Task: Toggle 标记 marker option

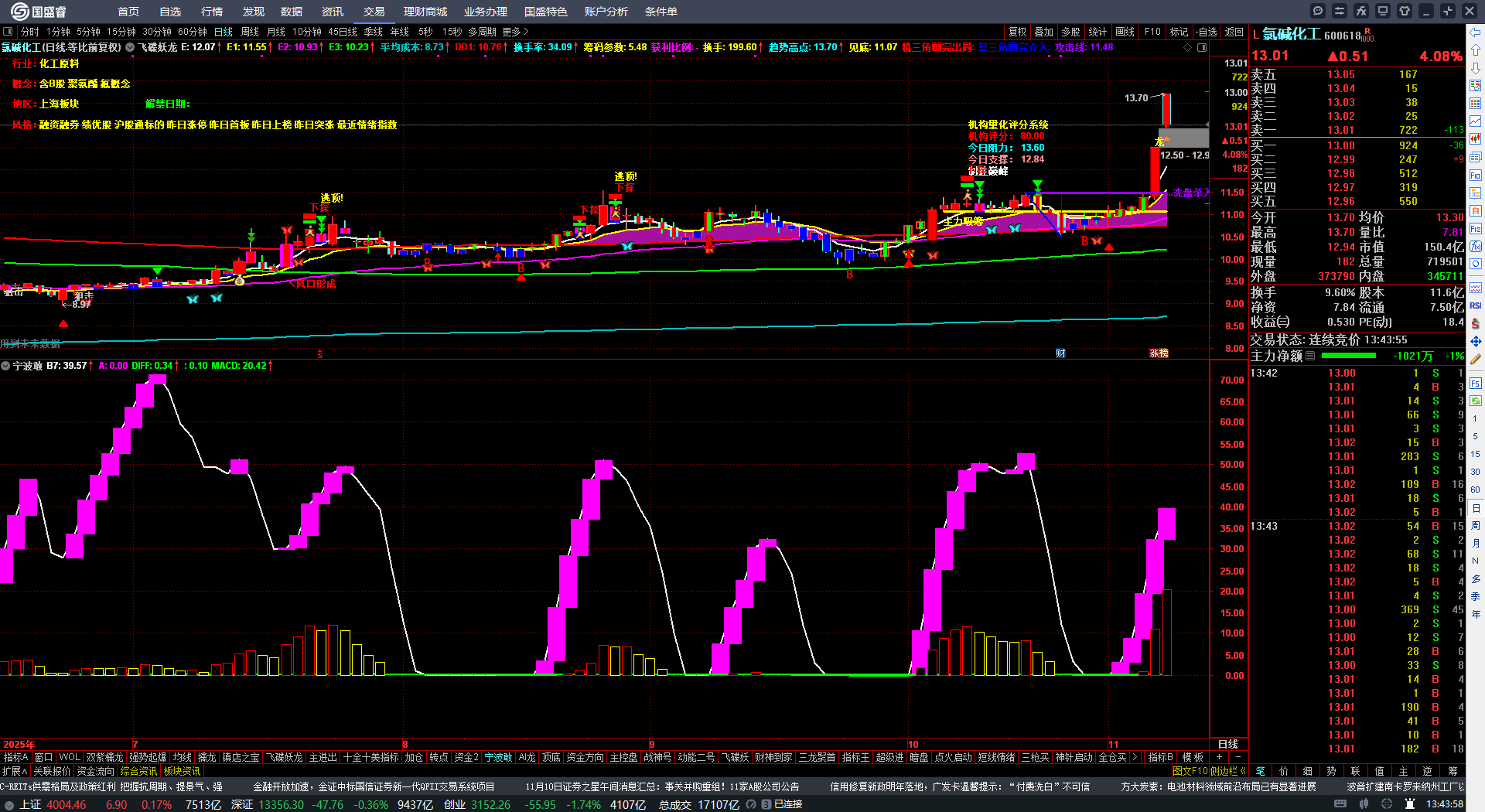Action: pyautogui.click(x=1179, y=32)
